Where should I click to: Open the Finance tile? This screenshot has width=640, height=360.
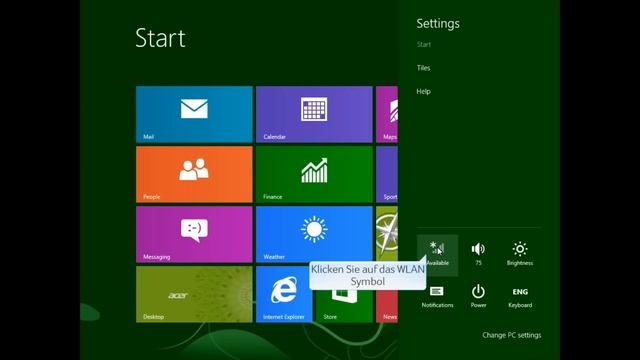(314, 174)
